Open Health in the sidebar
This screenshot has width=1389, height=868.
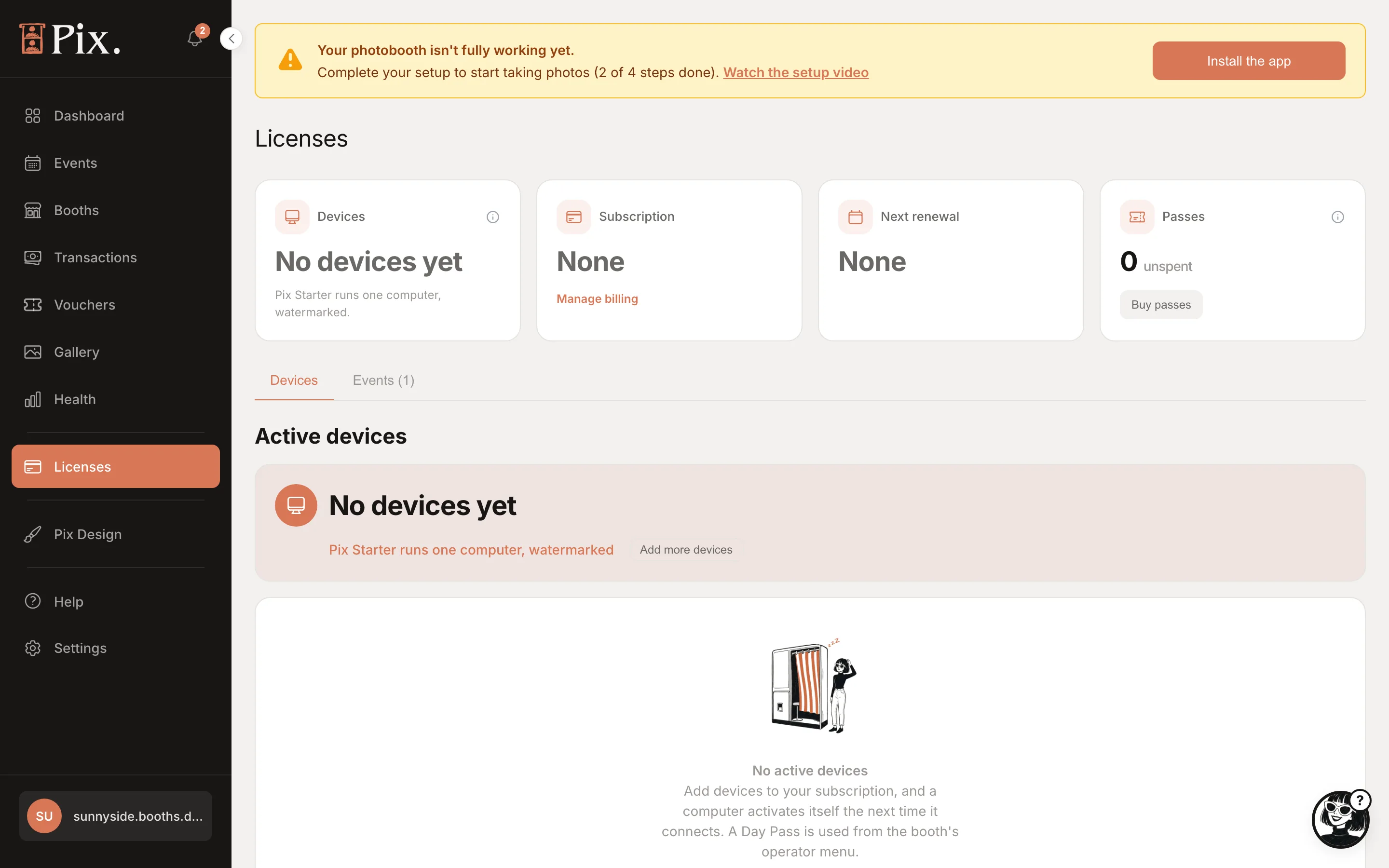(115, 400)
